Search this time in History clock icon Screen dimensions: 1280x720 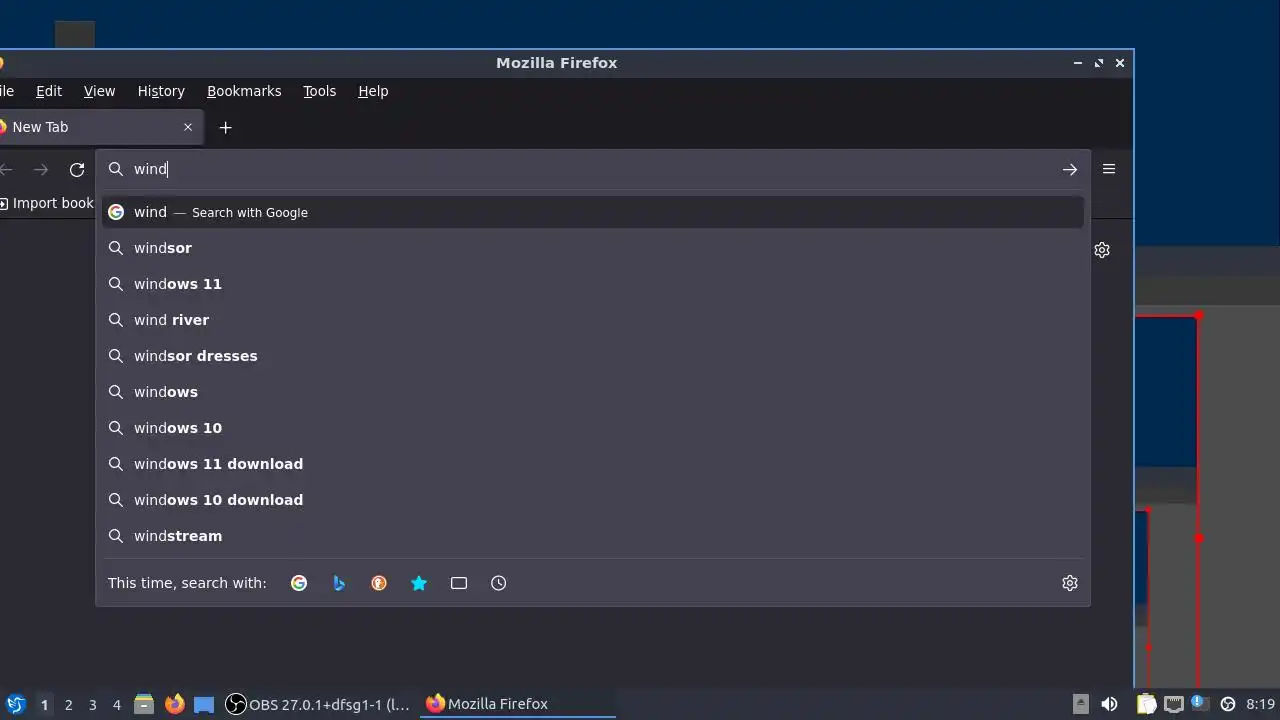point(499,583)
